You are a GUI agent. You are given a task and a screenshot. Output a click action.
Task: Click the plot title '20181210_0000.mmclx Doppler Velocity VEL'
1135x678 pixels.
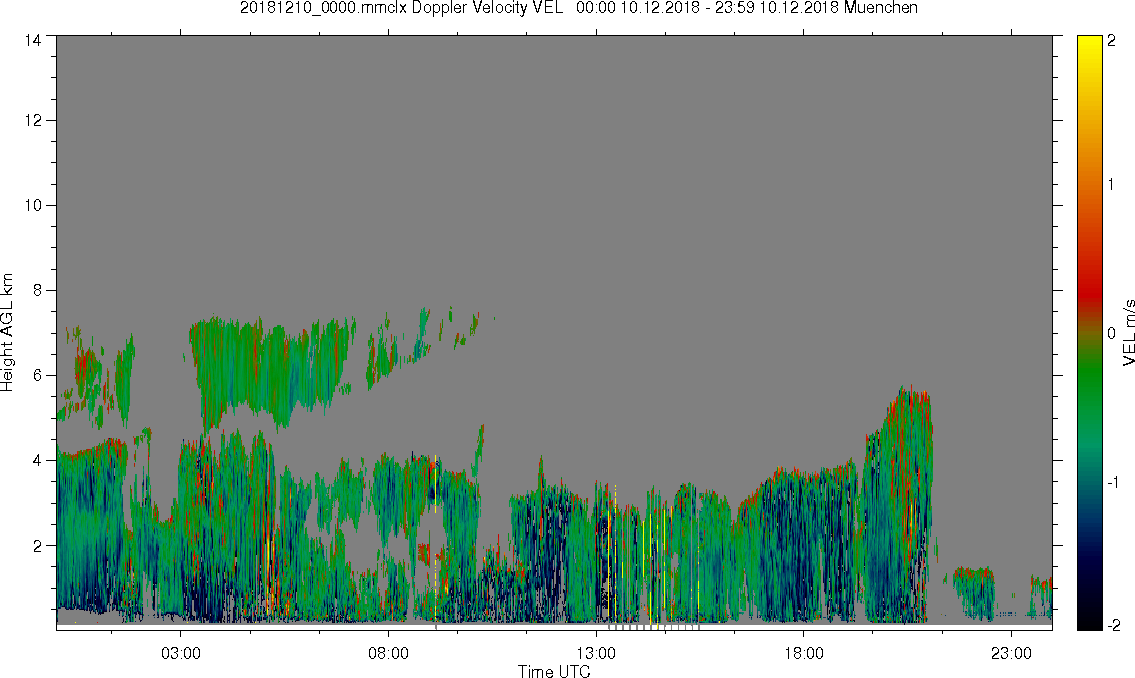401,8
